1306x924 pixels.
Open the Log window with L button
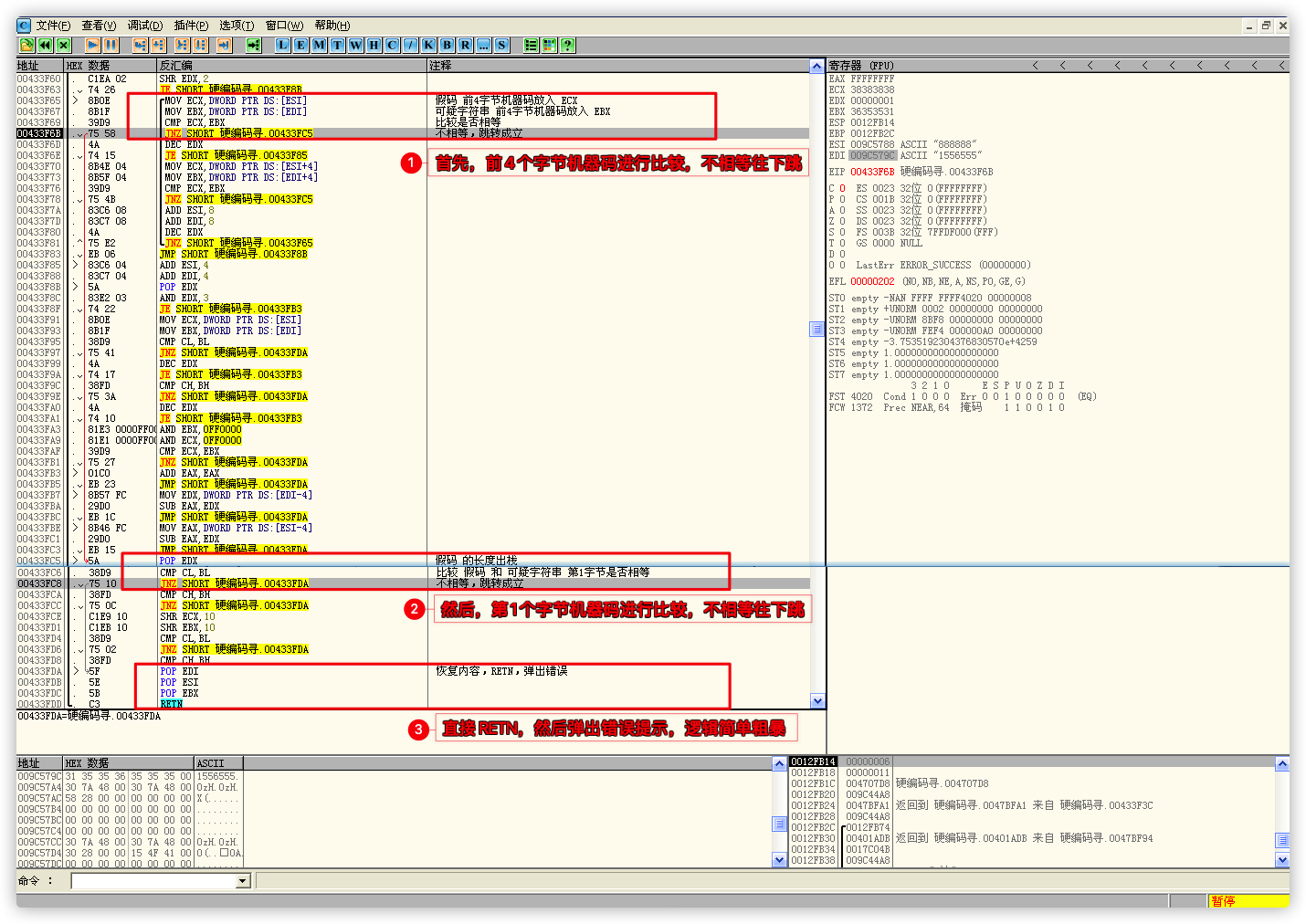click(x=282, y=45)
